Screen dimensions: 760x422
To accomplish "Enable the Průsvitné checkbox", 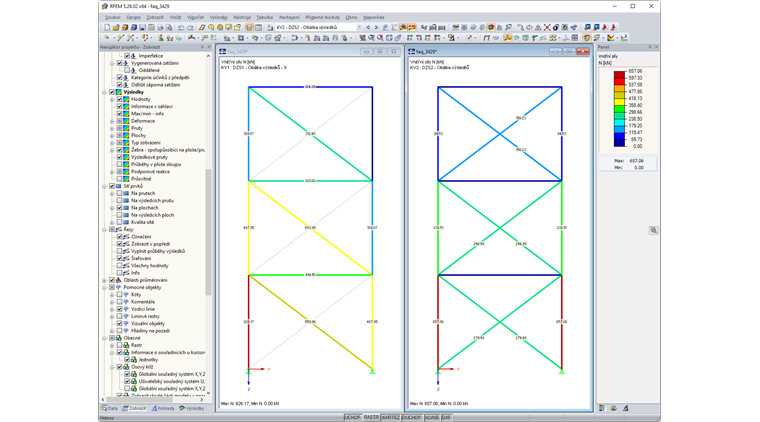I will 119,179.
